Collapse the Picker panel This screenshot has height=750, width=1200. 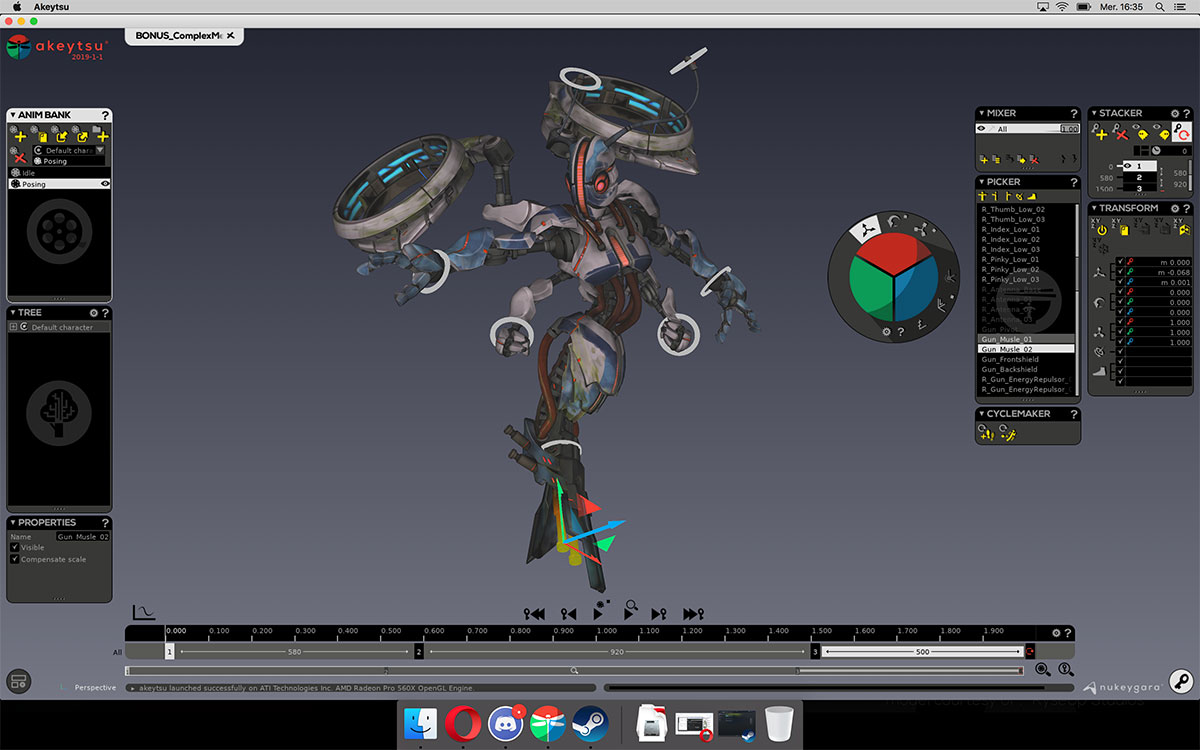coord(982,182)
